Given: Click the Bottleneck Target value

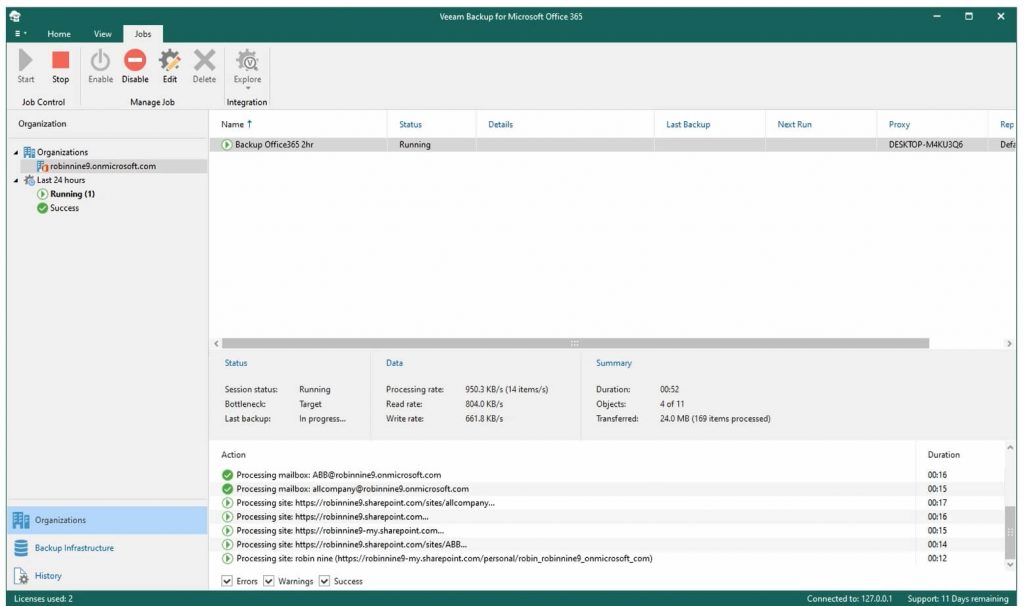Looking at the screenshot, I should (310, 404).
